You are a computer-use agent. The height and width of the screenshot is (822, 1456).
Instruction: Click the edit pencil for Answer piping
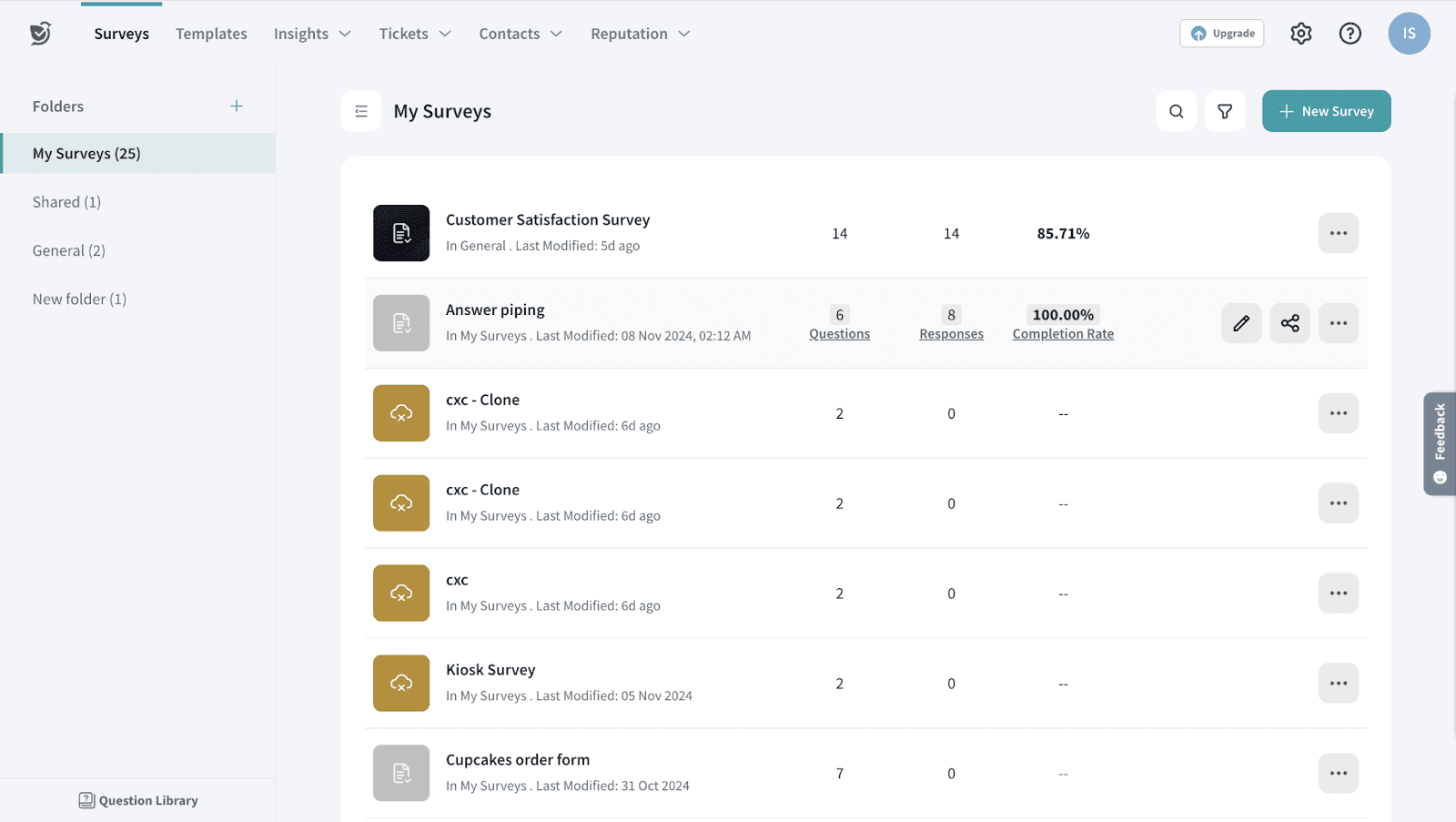(x=1241, y=323)
